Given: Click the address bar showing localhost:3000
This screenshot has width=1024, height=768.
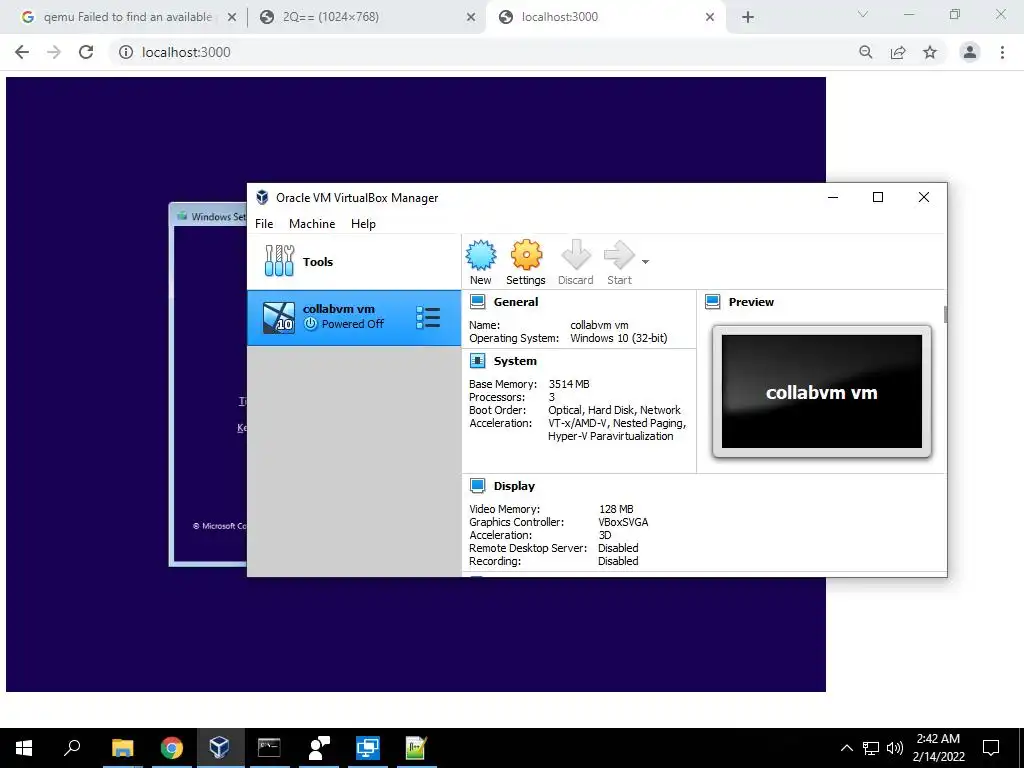Looking at the screenshot, I should pos(483,52).
